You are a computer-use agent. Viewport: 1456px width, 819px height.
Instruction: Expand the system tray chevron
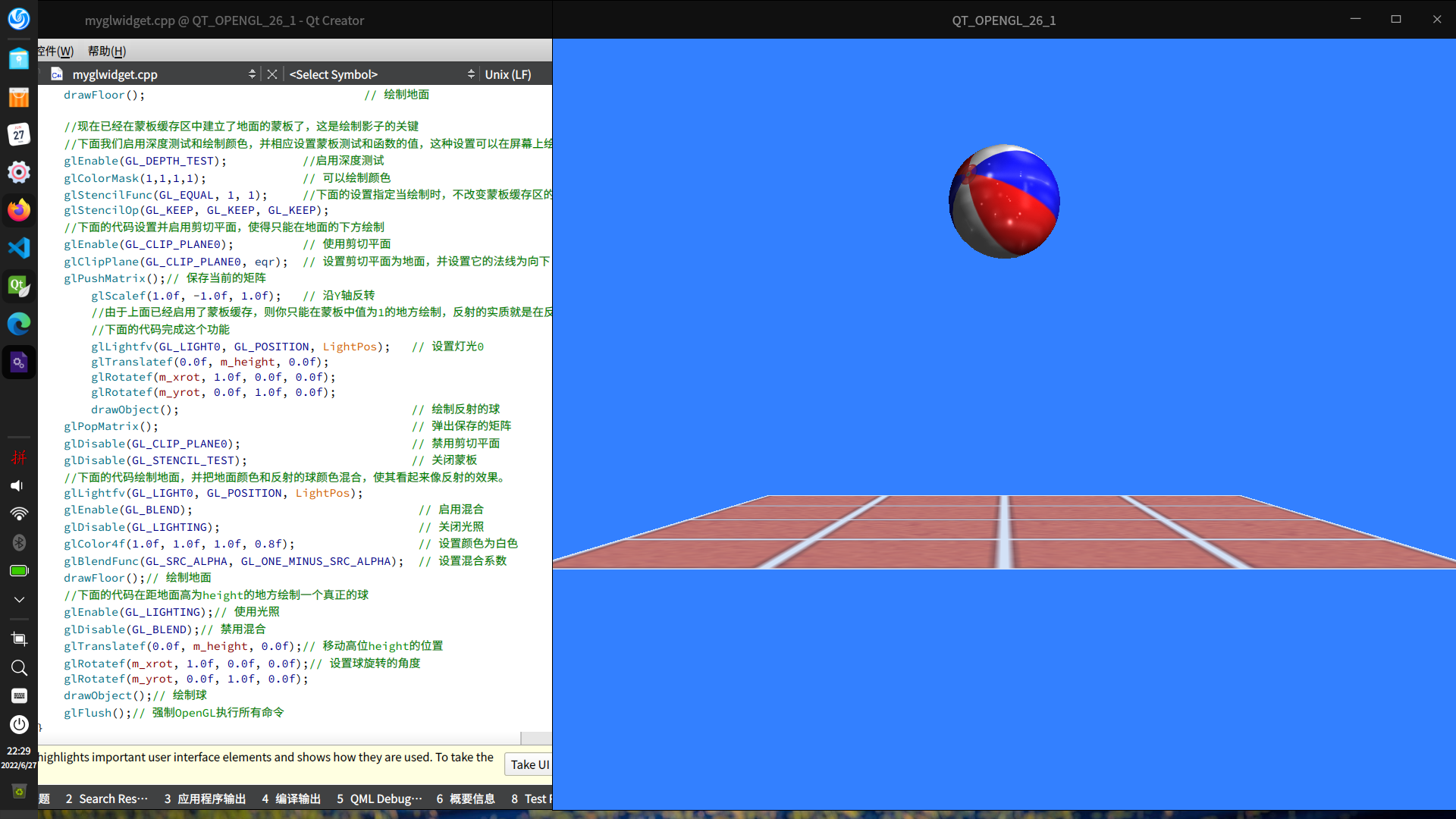[x=19, y=599]
